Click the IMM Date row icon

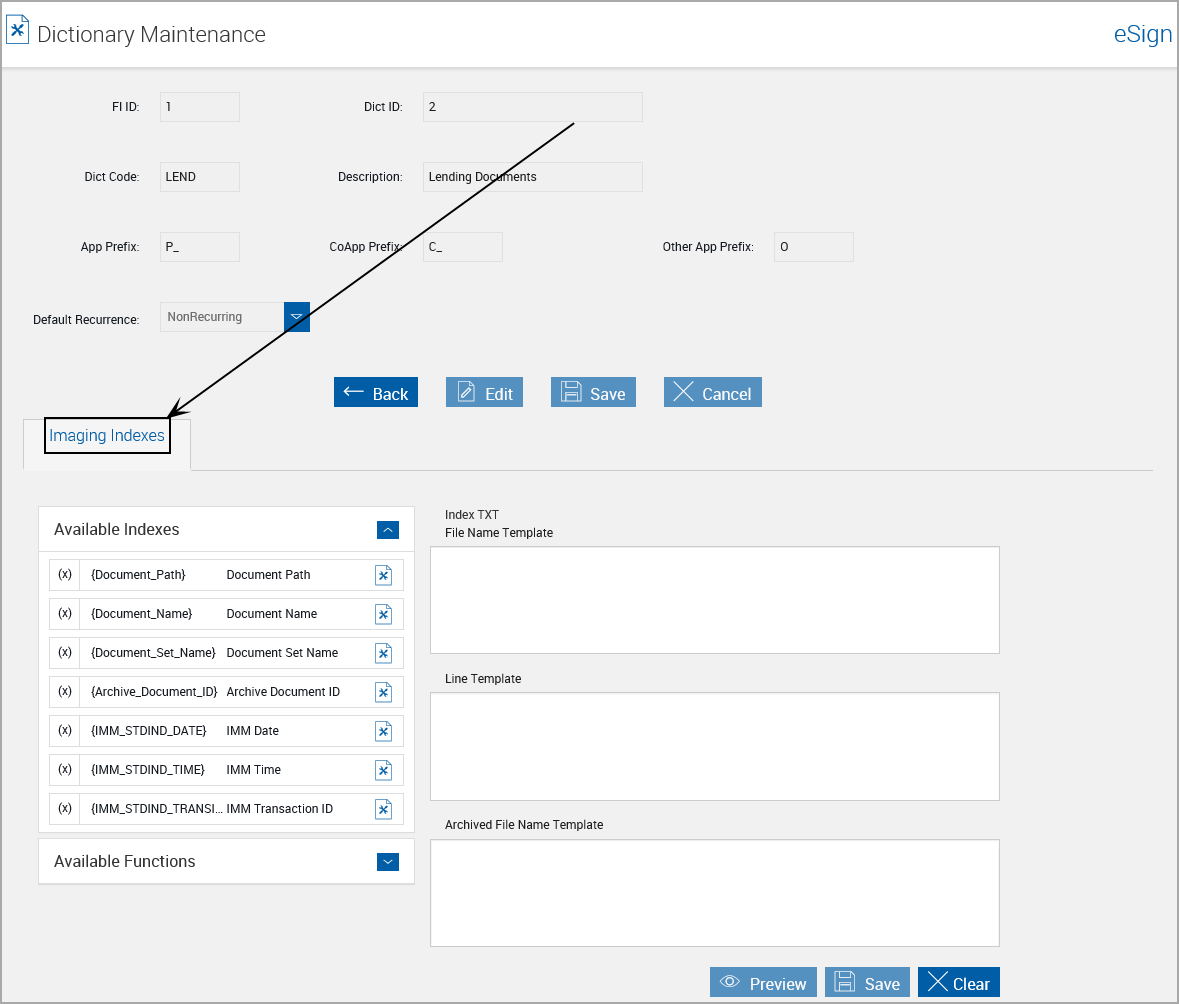[383, 731]
